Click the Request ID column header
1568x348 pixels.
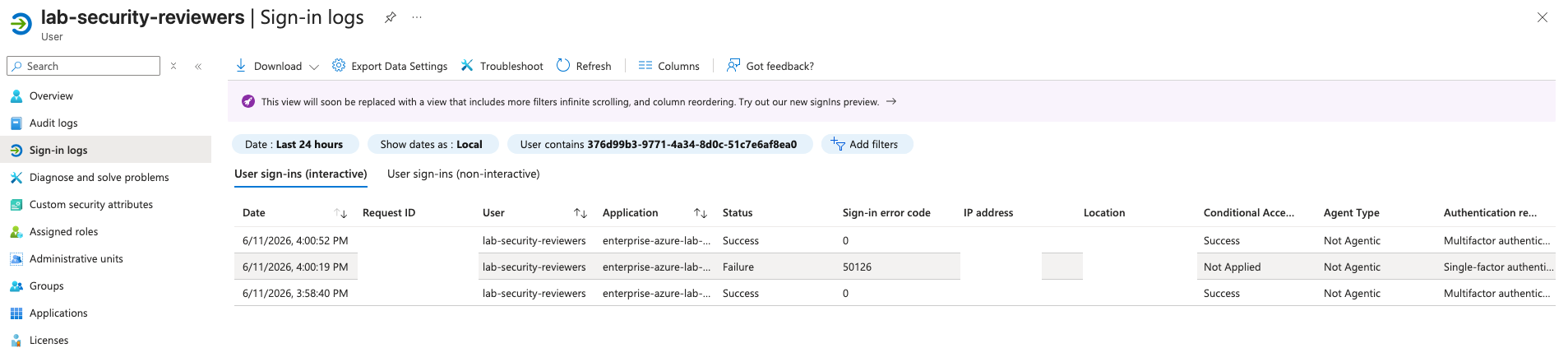tap(389, 212)
